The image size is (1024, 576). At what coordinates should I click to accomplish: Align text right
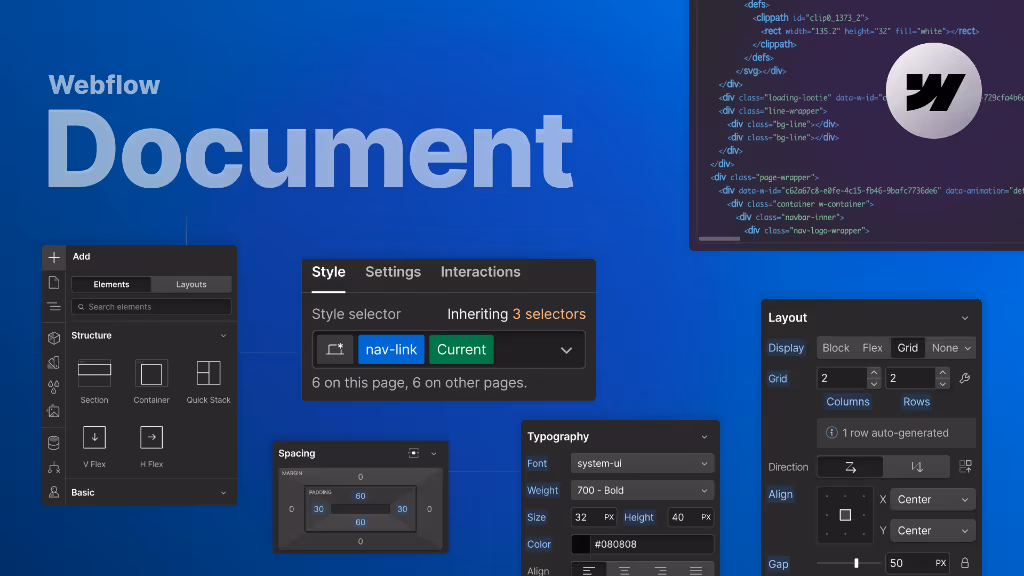[x=660, y=570]
